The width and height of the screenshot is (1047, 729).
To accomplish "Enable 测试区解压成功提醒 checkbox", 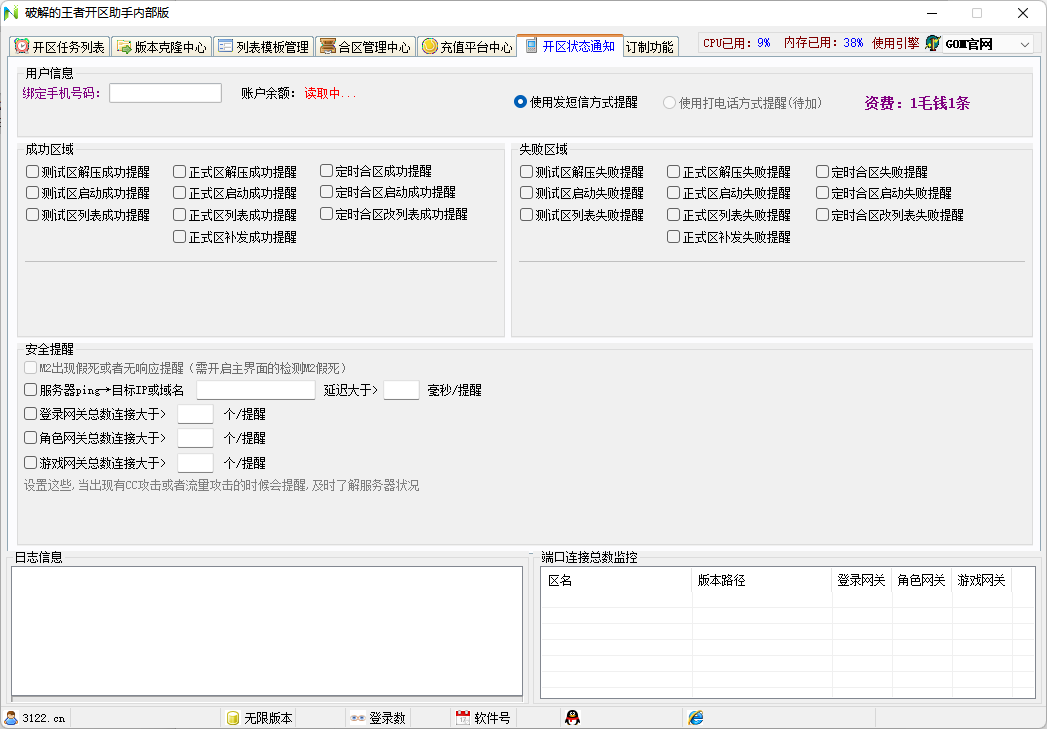I will (x=33, y=172).
